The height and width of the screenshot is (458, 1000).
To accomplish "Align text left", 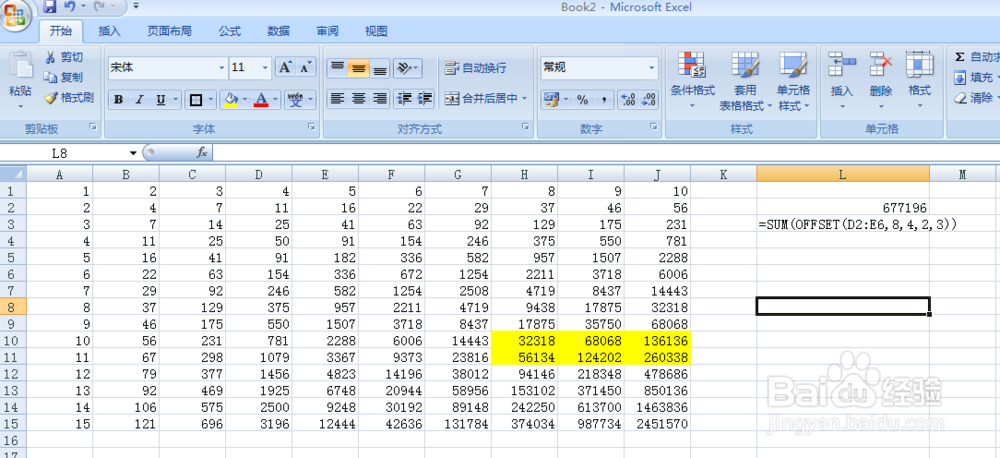I will 337,98.
